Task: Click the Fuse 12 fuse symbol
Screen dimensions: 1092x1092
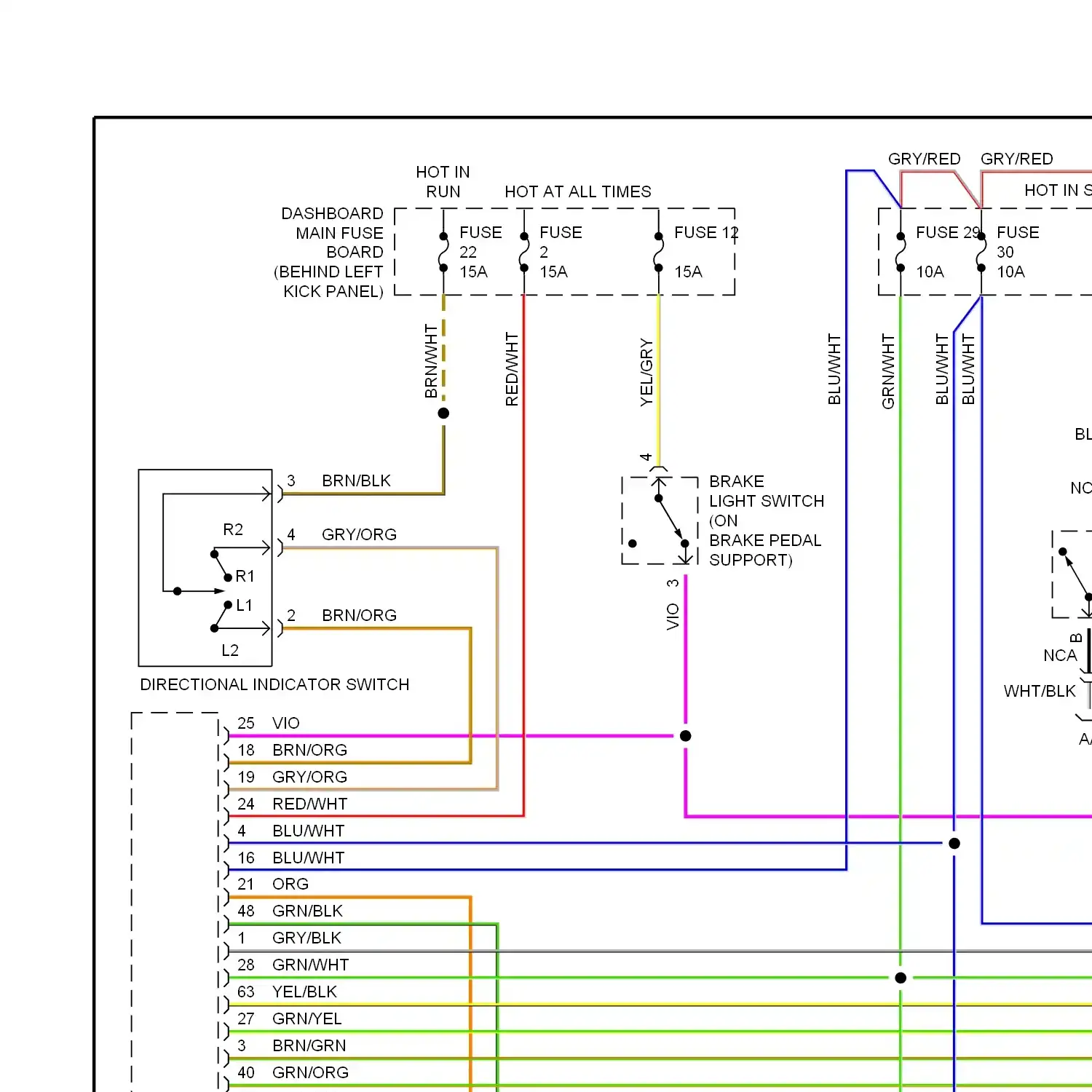Action: pyautogui.click(x=658, y=252)
